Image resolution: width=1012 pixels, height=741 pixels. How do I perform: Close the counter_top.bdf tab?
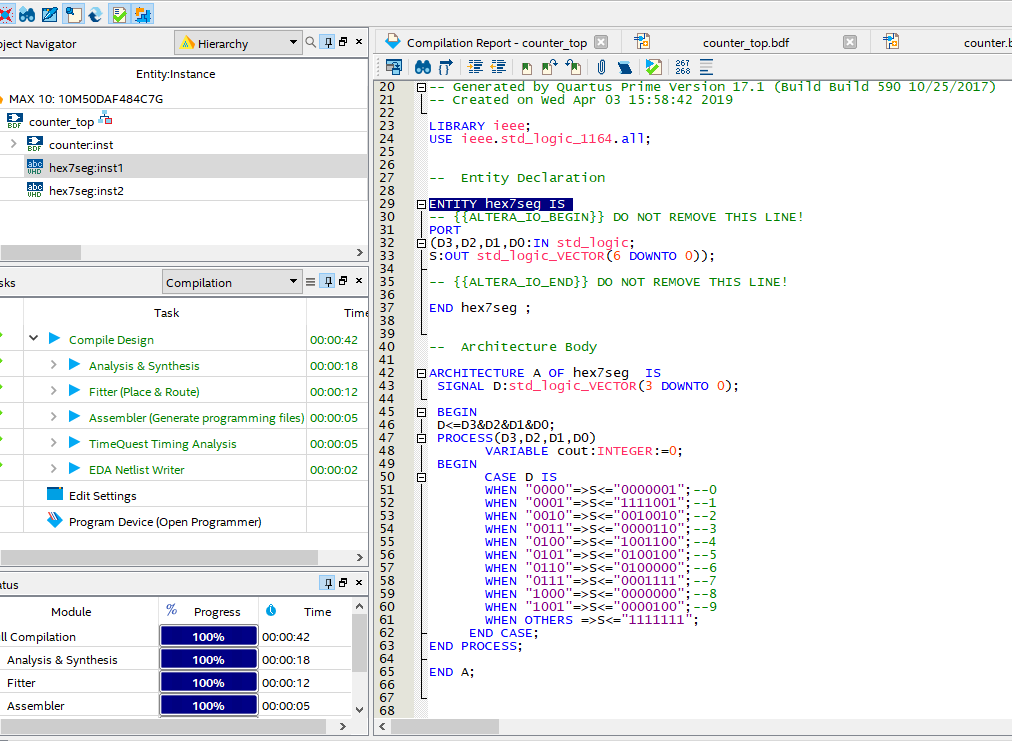(x=850, y=42)
